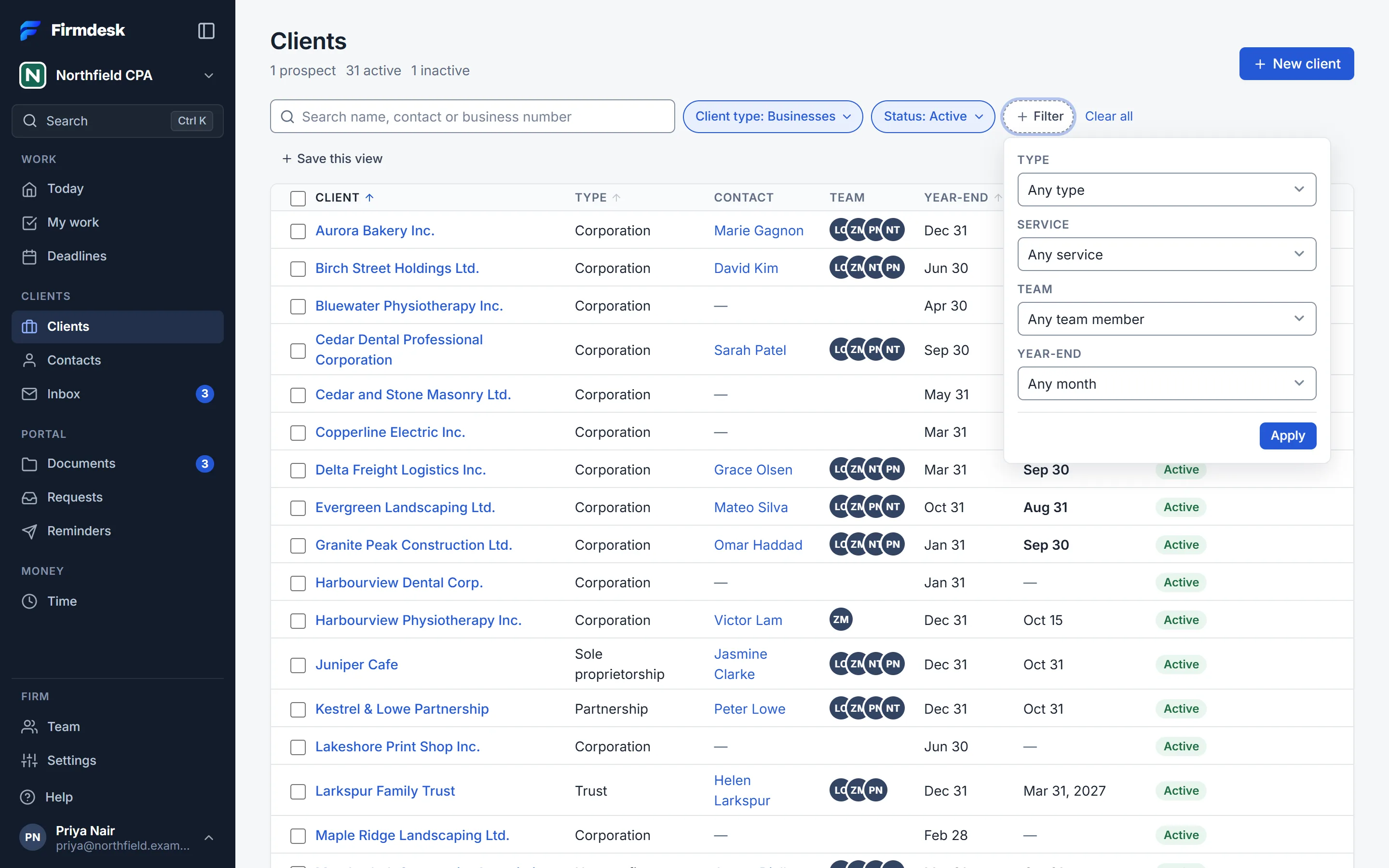Toggle the + Filter button
The image size is (1389, 868).
(1039, 117)
